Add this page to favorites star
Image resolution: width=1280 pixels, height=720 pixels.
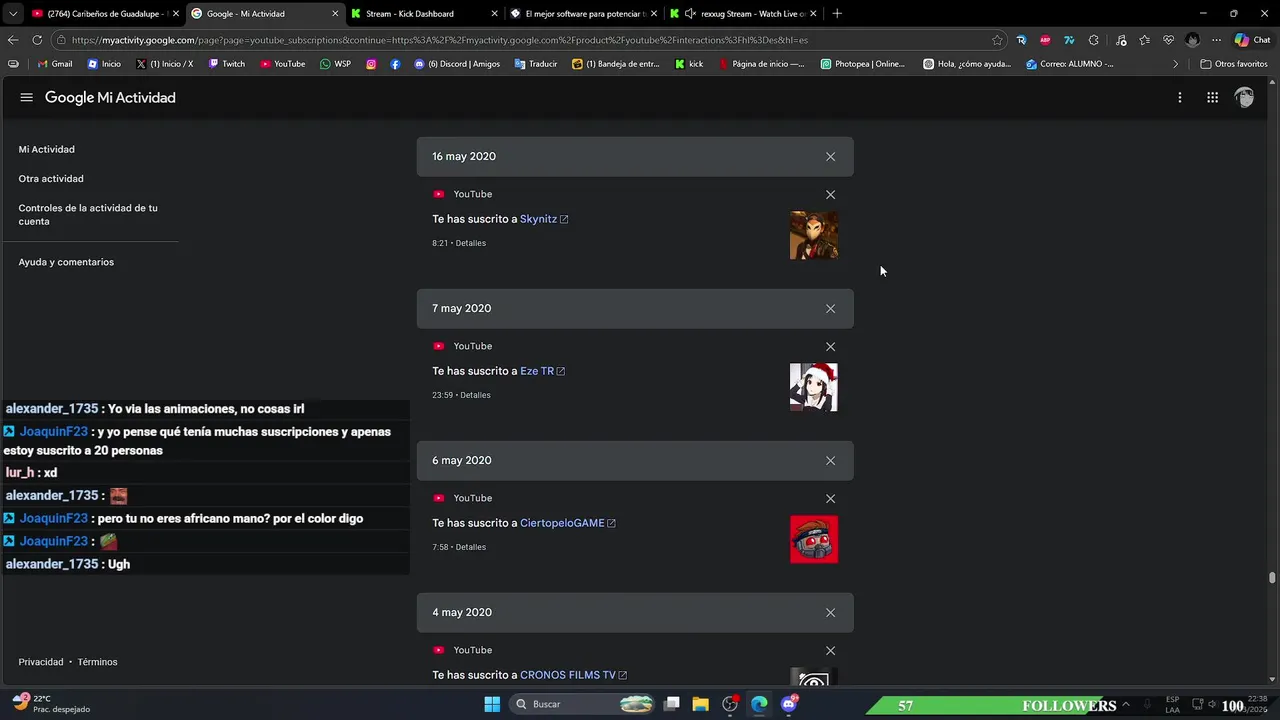coord(997,40)
